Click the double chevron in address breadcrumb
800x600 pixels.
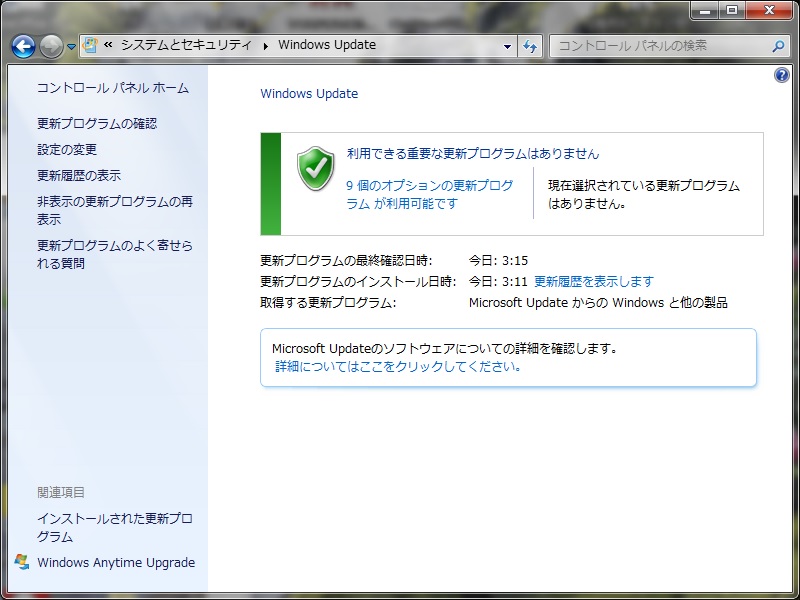coord(108,45)
